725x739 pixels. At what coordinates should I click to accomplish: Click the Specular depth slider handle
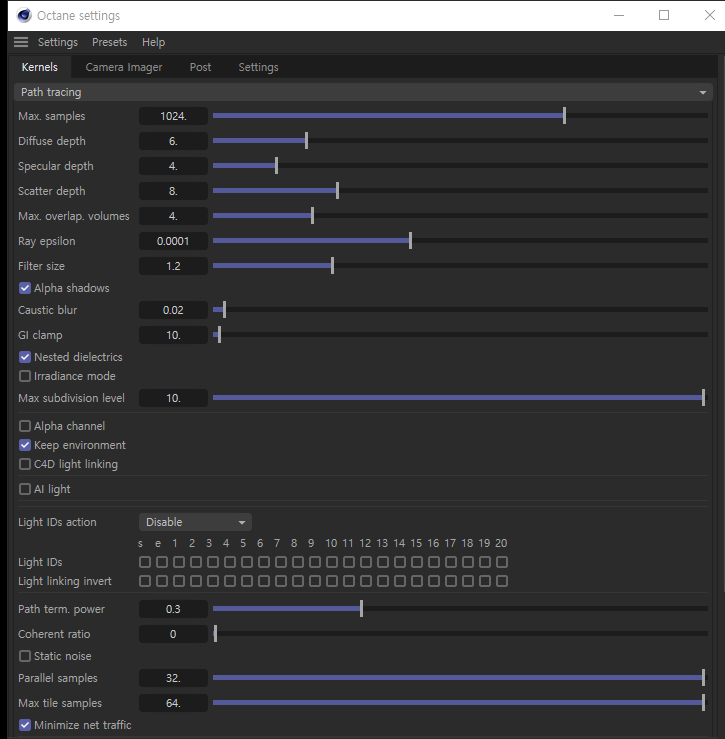[276, 165]
